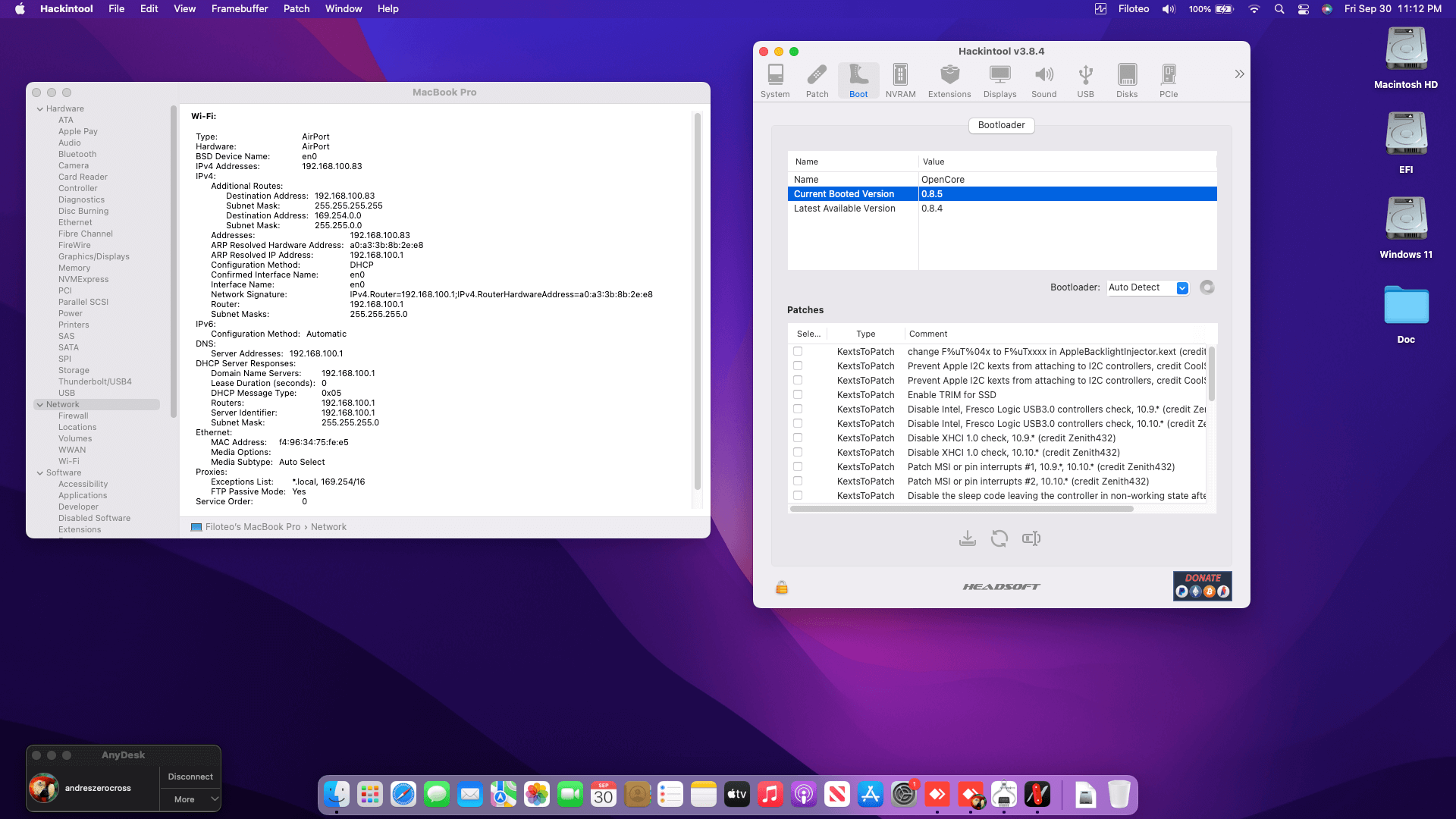The height and width of the screenshot is (819, 1456).
Task: Open System Preferences from the Dock
Action: coord(904,795)
